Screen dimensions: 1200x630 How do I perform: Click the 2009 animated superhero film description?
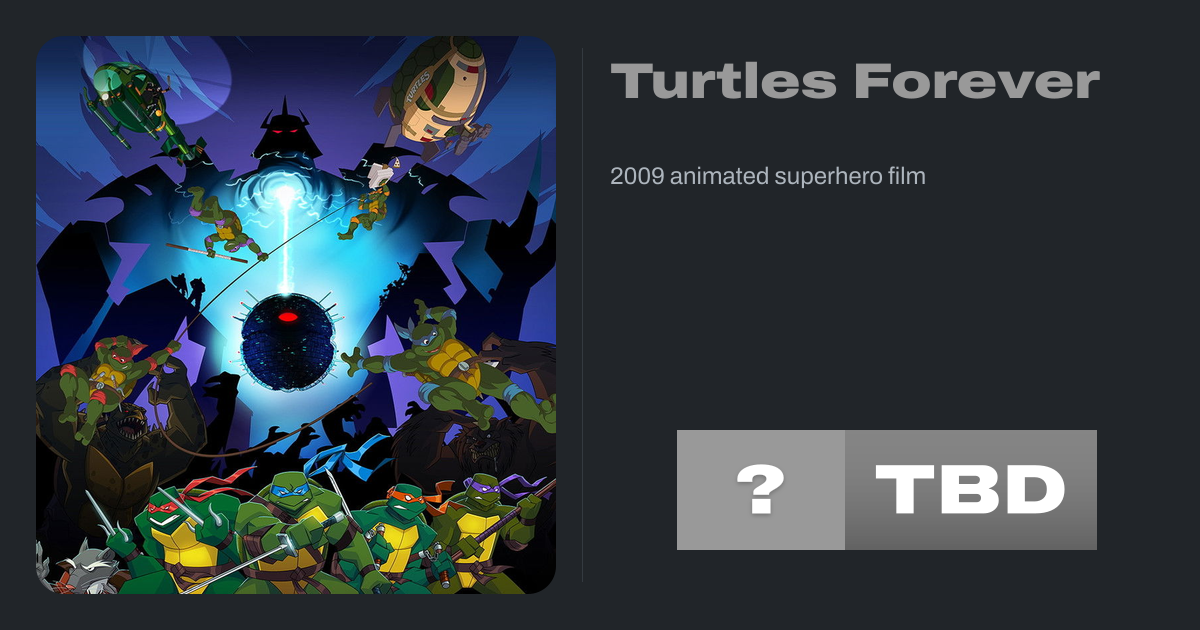(x=768, y=177)
